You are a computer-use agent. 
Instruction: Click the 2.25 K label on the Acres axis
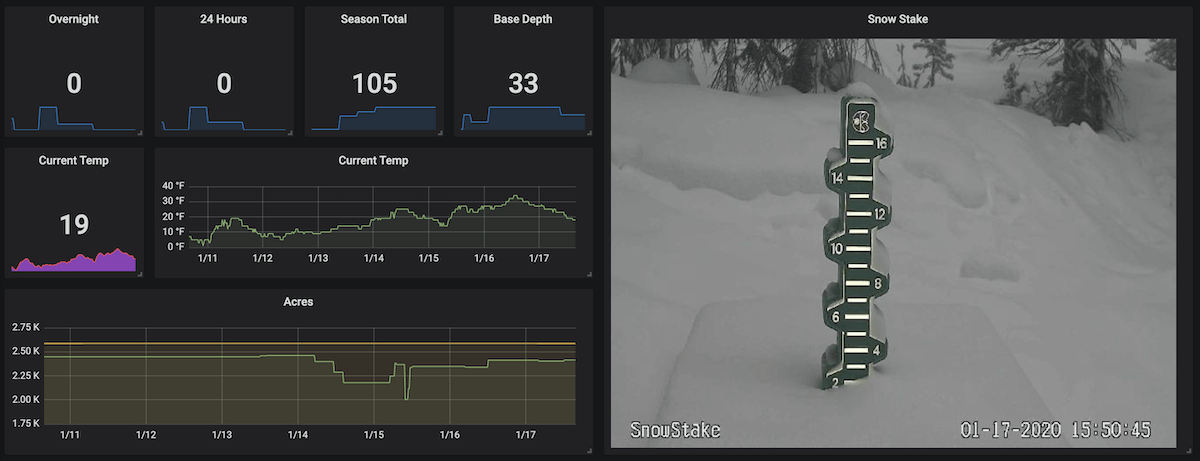click(x=25, y=375)
